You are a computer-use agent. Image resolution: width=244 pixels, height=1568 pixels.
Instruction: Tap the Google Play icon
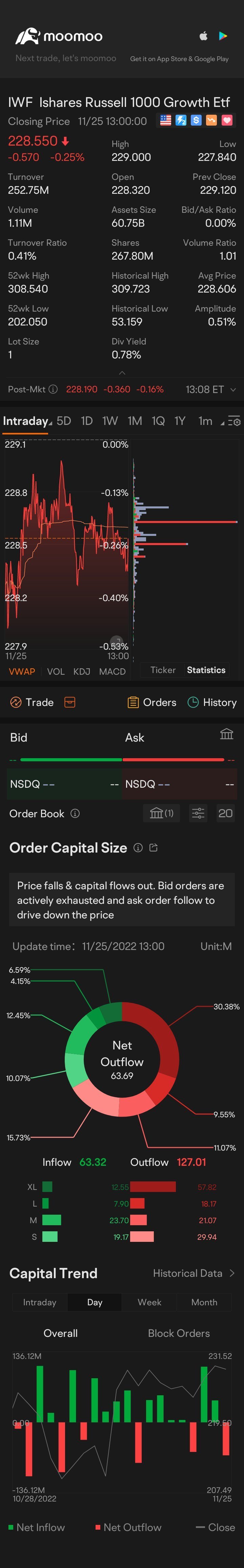point(223,36)
